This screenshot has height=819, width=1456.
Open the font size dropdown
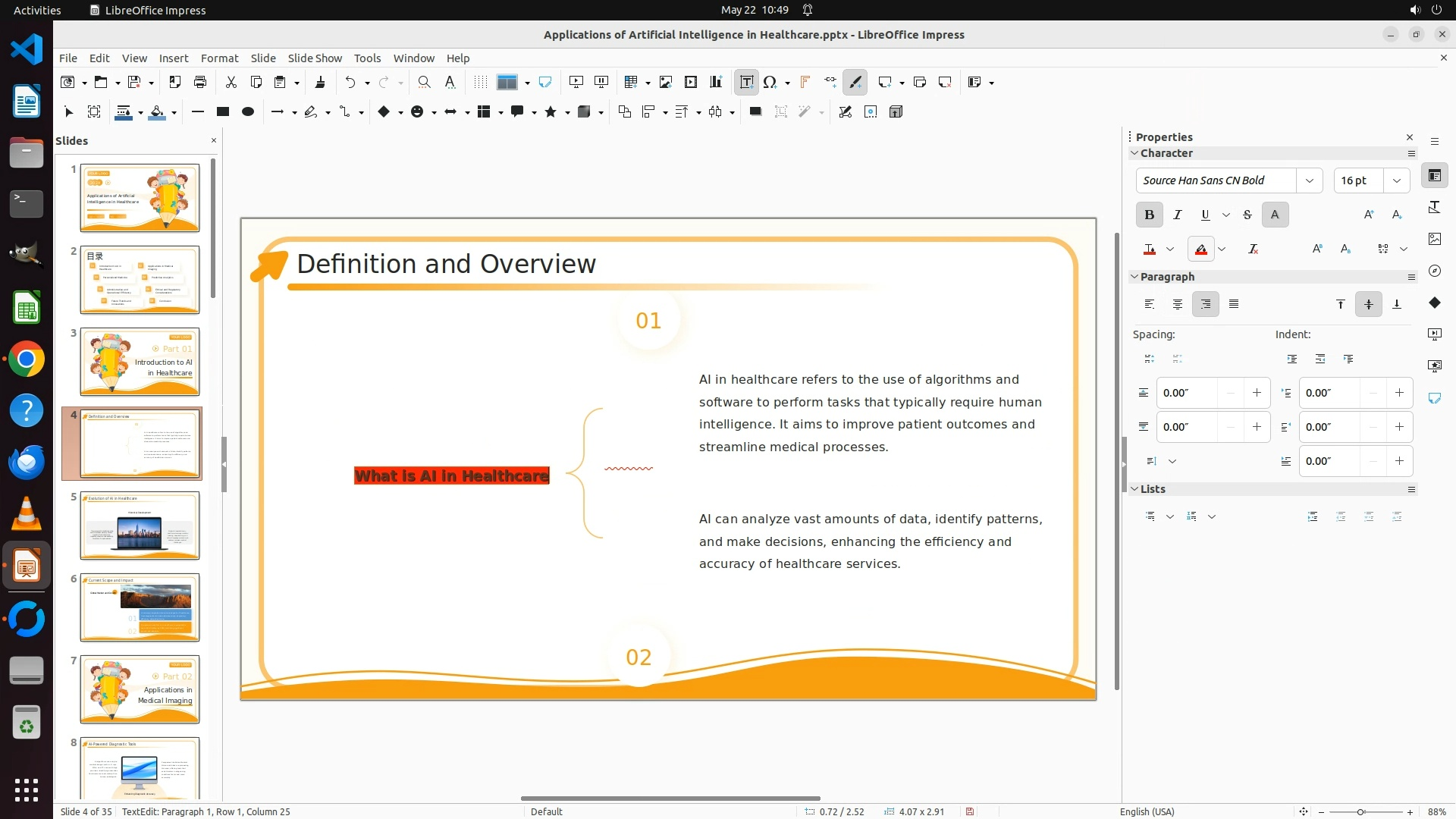click(1396, 180)
